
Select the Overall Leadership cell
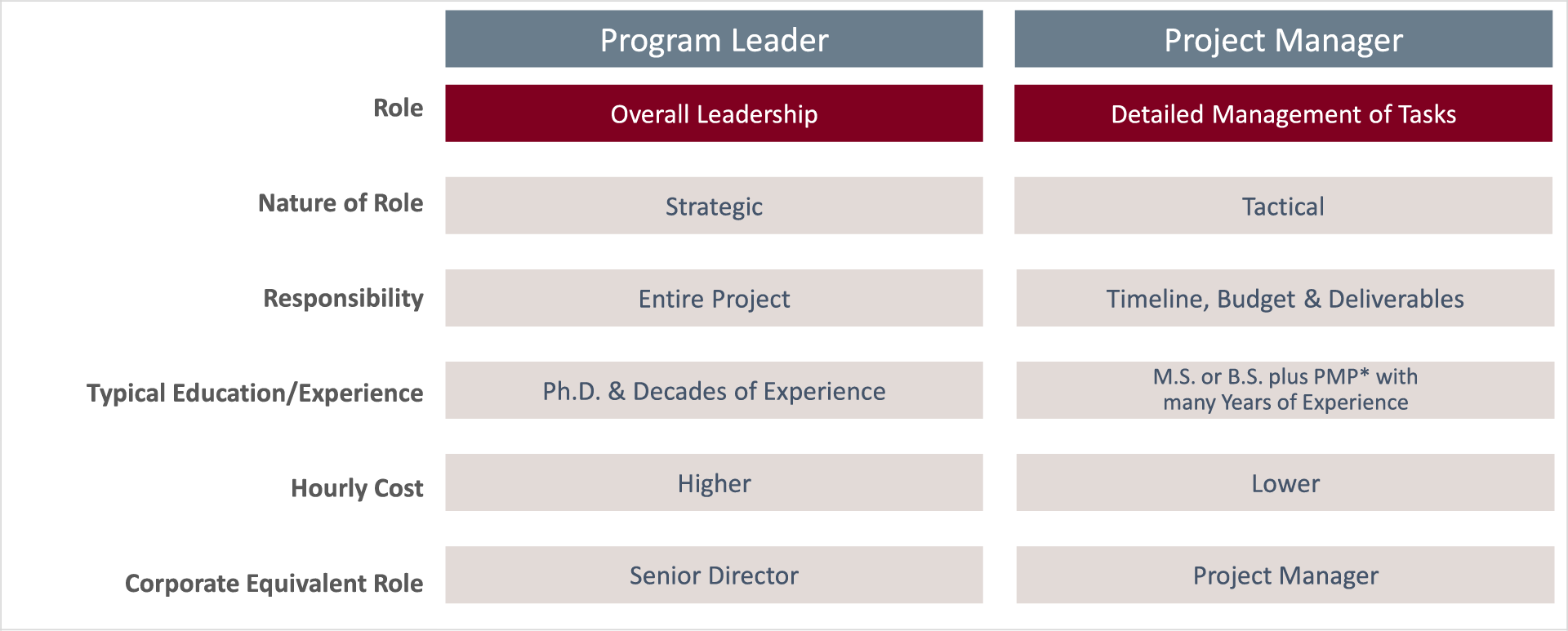tap(714, 113)
